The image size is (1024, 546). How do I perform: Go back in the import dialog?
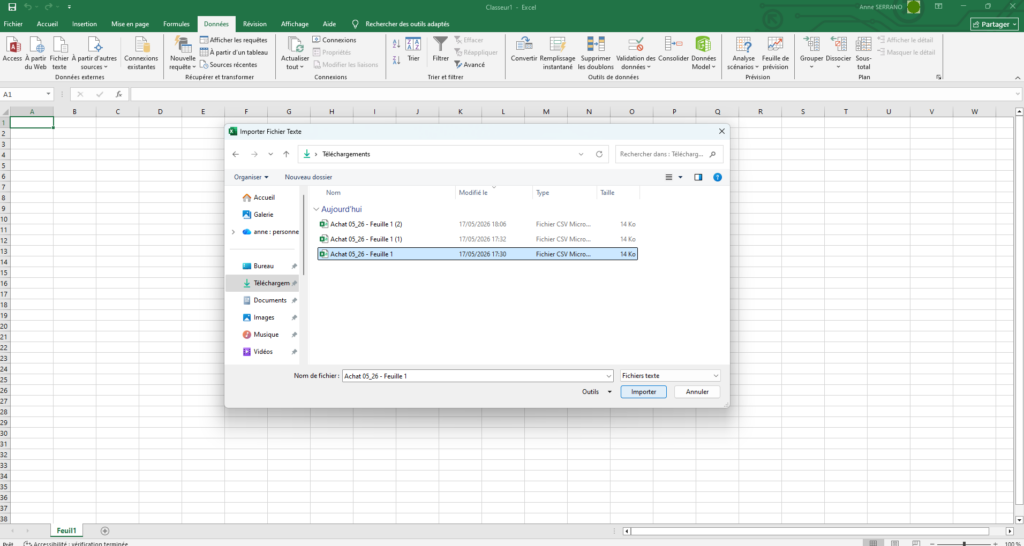(236, 154)
